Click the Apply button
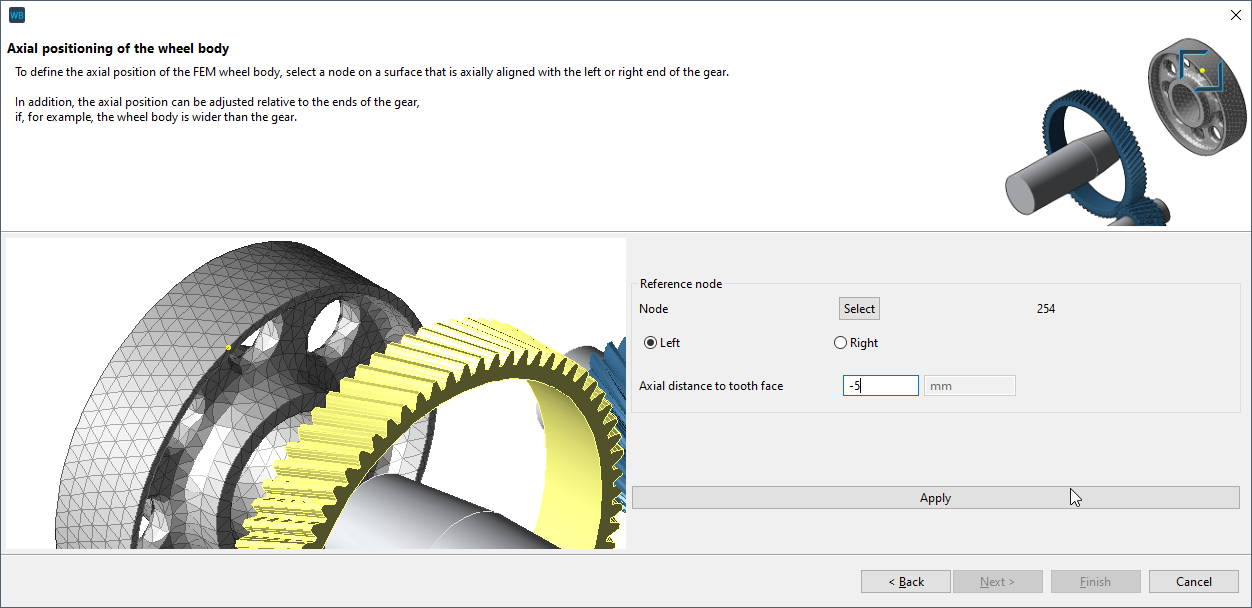The height and width of the screenshot is (608, 1252). point(935,498)
